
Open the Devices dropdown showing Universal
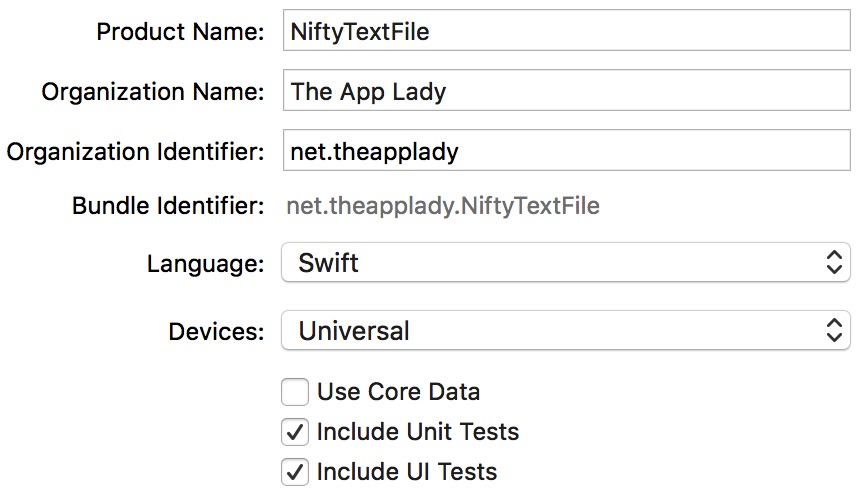coord(566,331)
